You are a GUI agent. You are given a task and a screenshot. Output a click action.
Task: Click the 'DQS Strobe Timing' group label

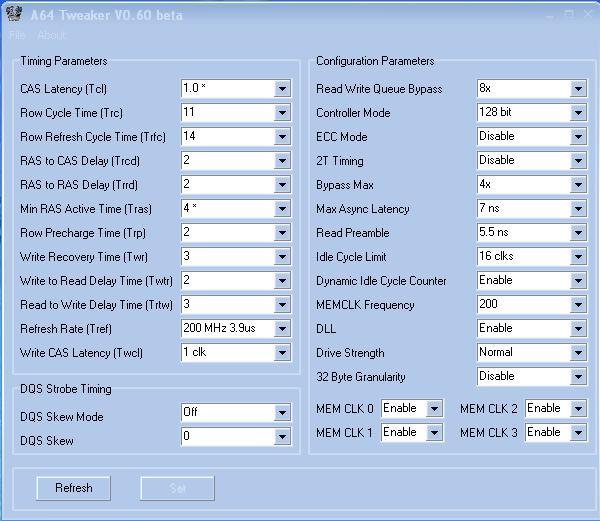tap(66, 389)
